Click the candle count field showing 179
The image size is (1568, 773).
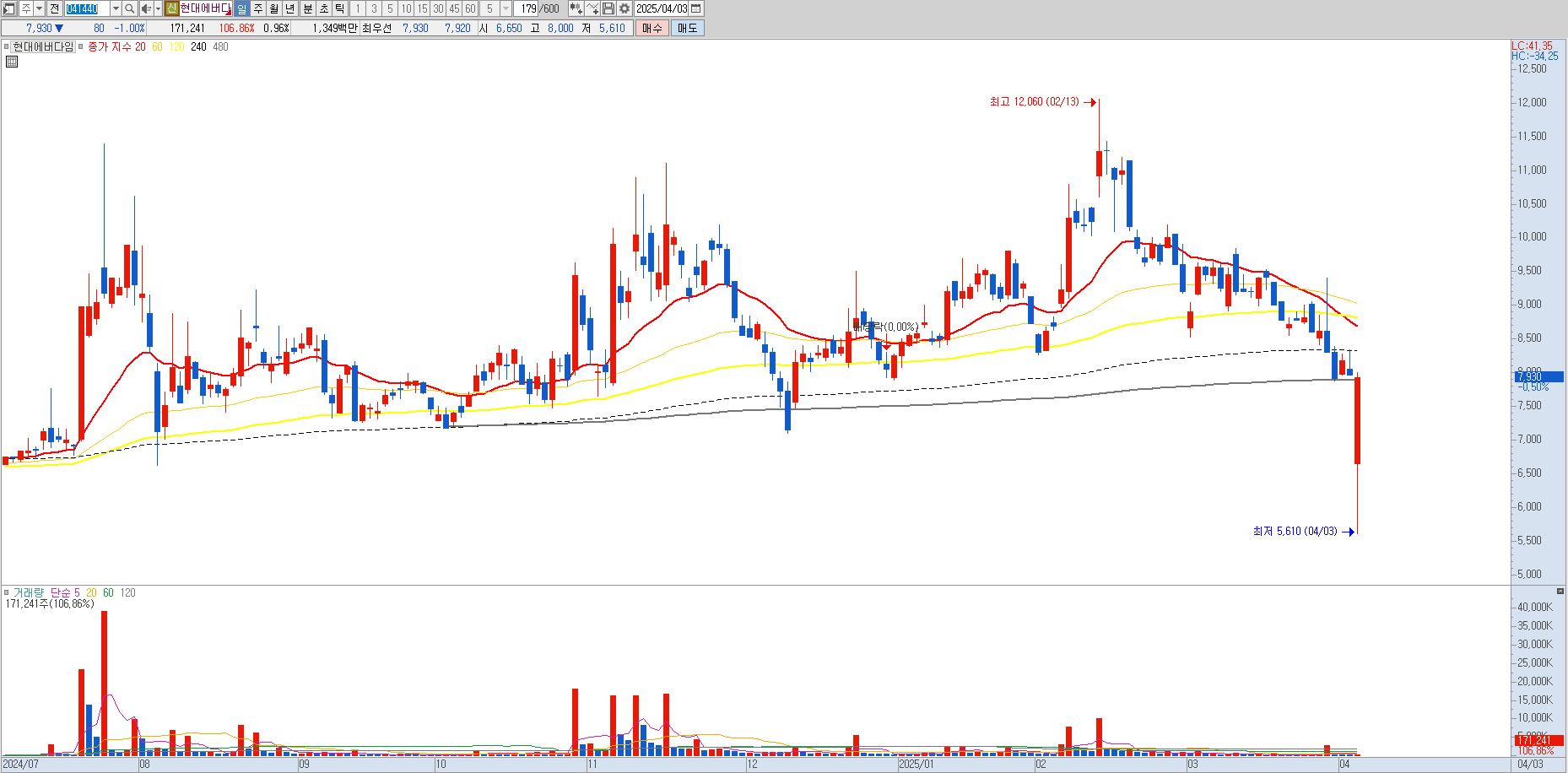click(x=527, y=8)
